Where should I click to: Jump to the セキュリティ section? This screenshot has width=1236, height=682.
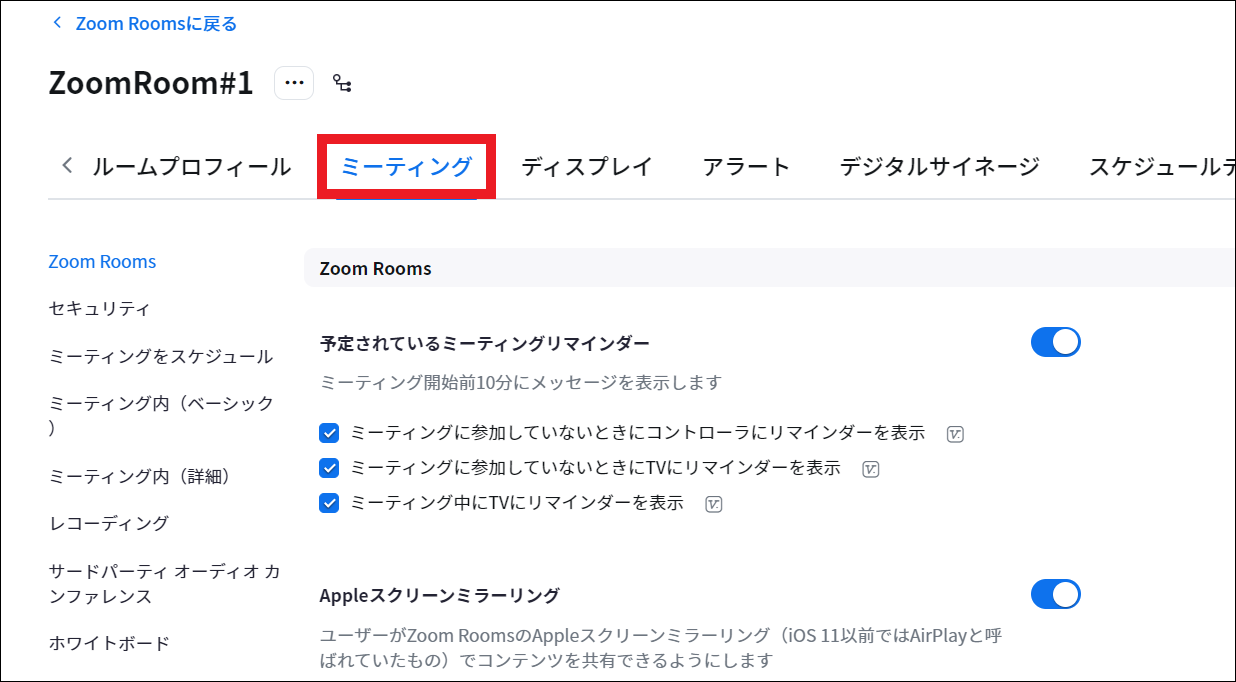point(100,309)
